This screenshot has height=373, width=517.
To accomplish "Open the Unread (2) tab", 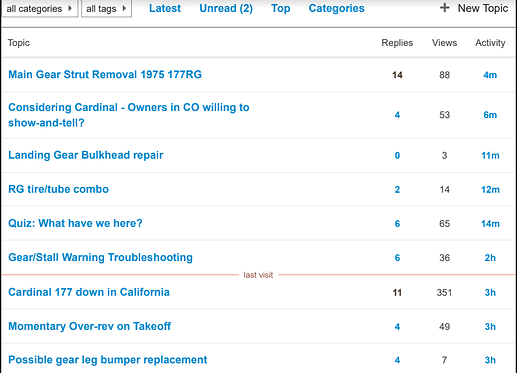I will (x=226, y=8).
